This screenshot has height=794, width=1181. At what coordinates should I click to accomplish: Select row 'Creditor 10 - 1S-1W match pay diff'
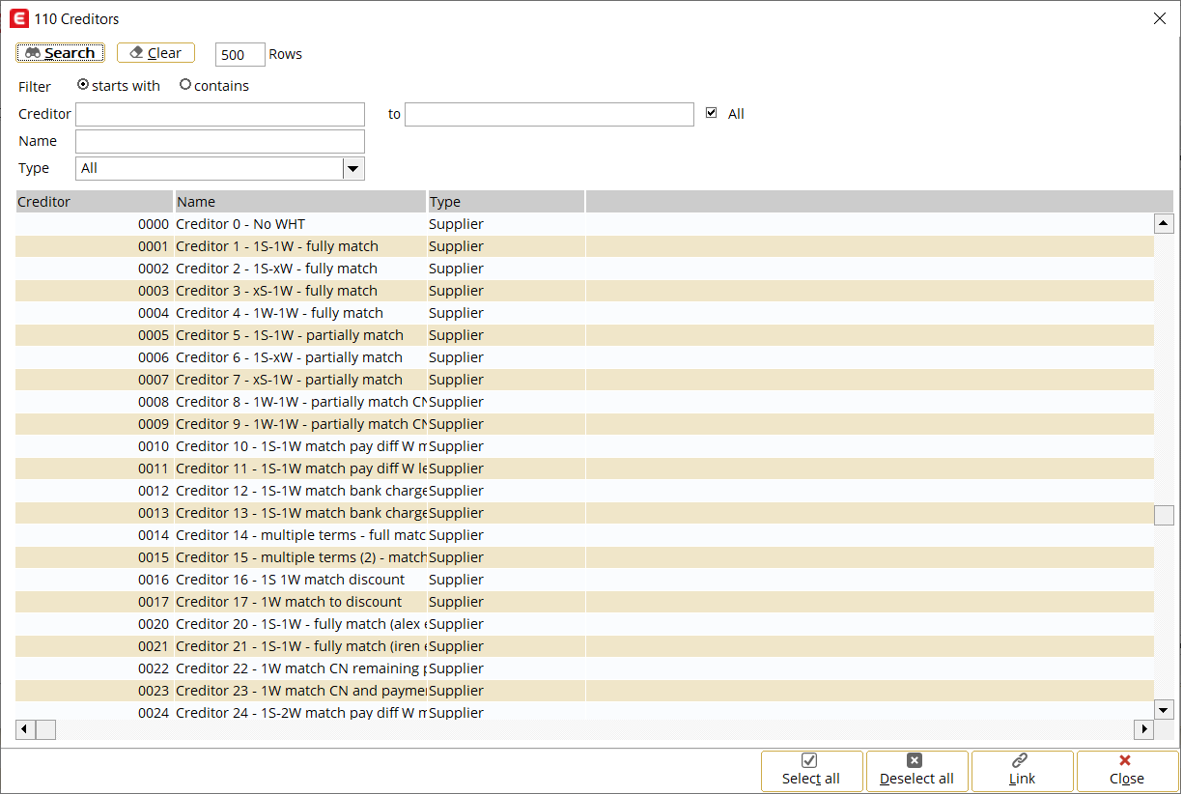pos(584,446)
